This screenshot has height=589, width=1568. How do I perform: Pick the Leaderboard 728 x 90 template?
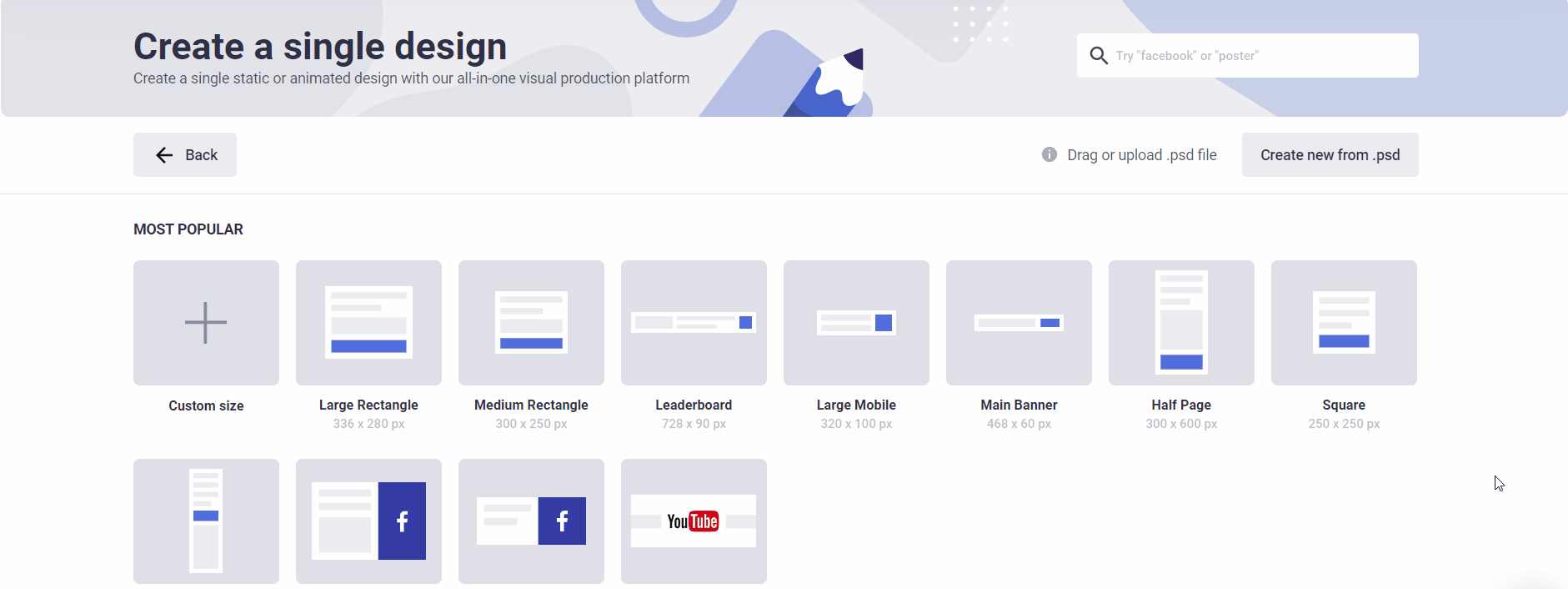(x=694, y=323)
